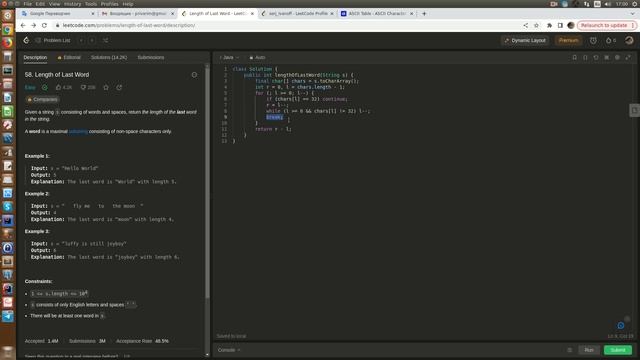Bookmark this page with the star icon
The width and height of the screenshot is (640, 360).
[x=536, y=25]
